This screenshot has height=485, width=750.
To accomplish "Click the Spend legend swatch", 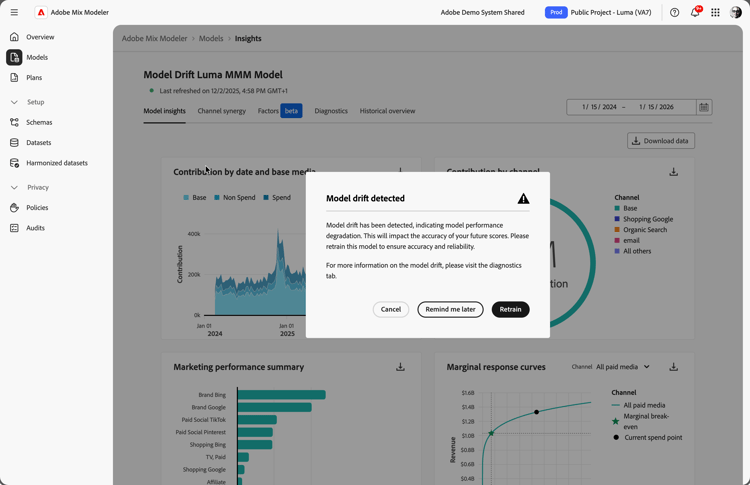I will pos(266,198).
